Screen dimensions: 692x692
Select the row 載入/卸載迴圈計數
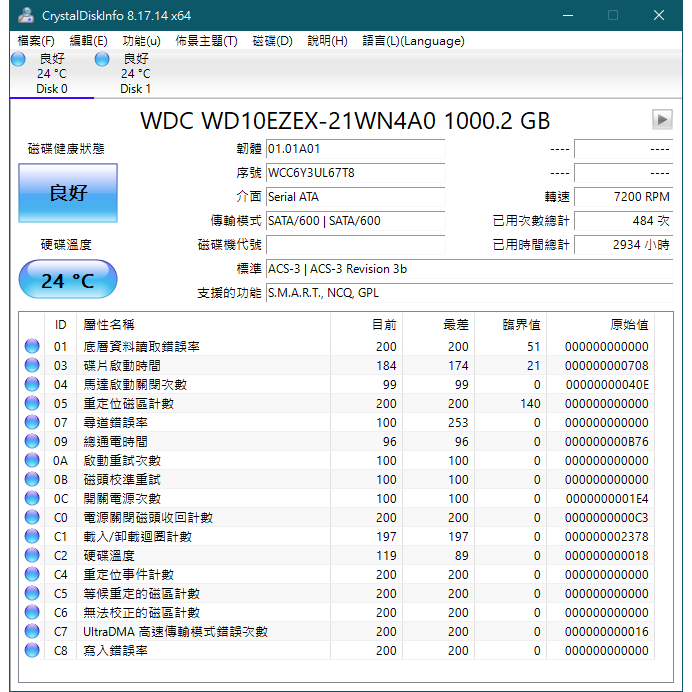338,536
